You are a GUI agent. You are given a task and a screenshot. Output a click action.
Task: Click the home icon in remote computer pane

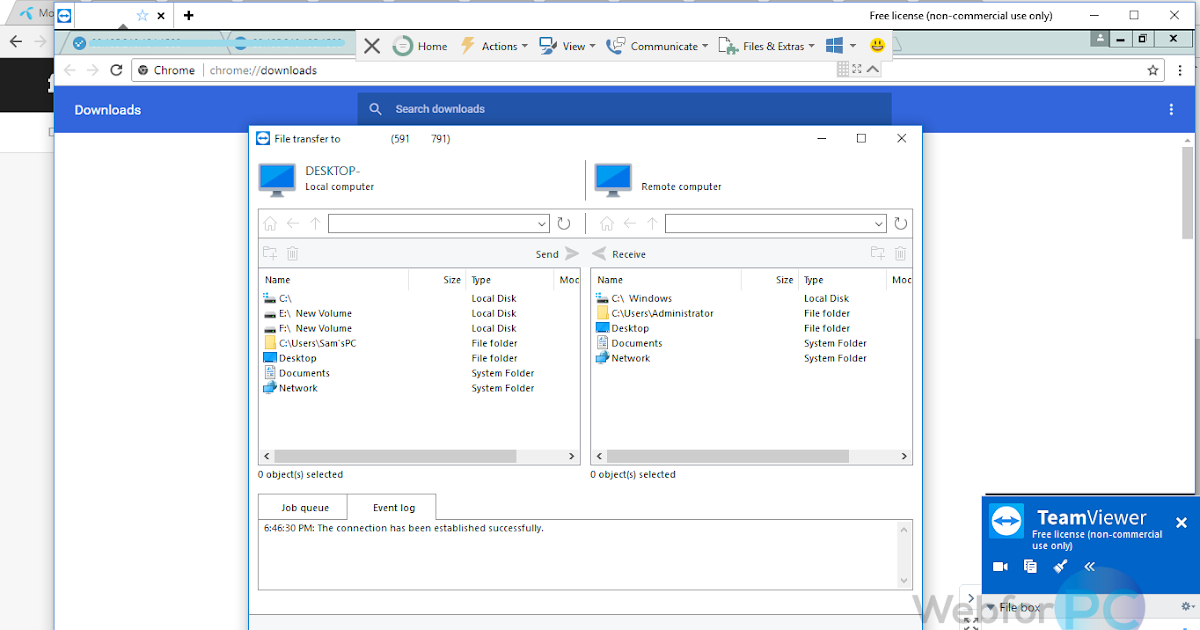pyautogui.click(x=605, y=224)
